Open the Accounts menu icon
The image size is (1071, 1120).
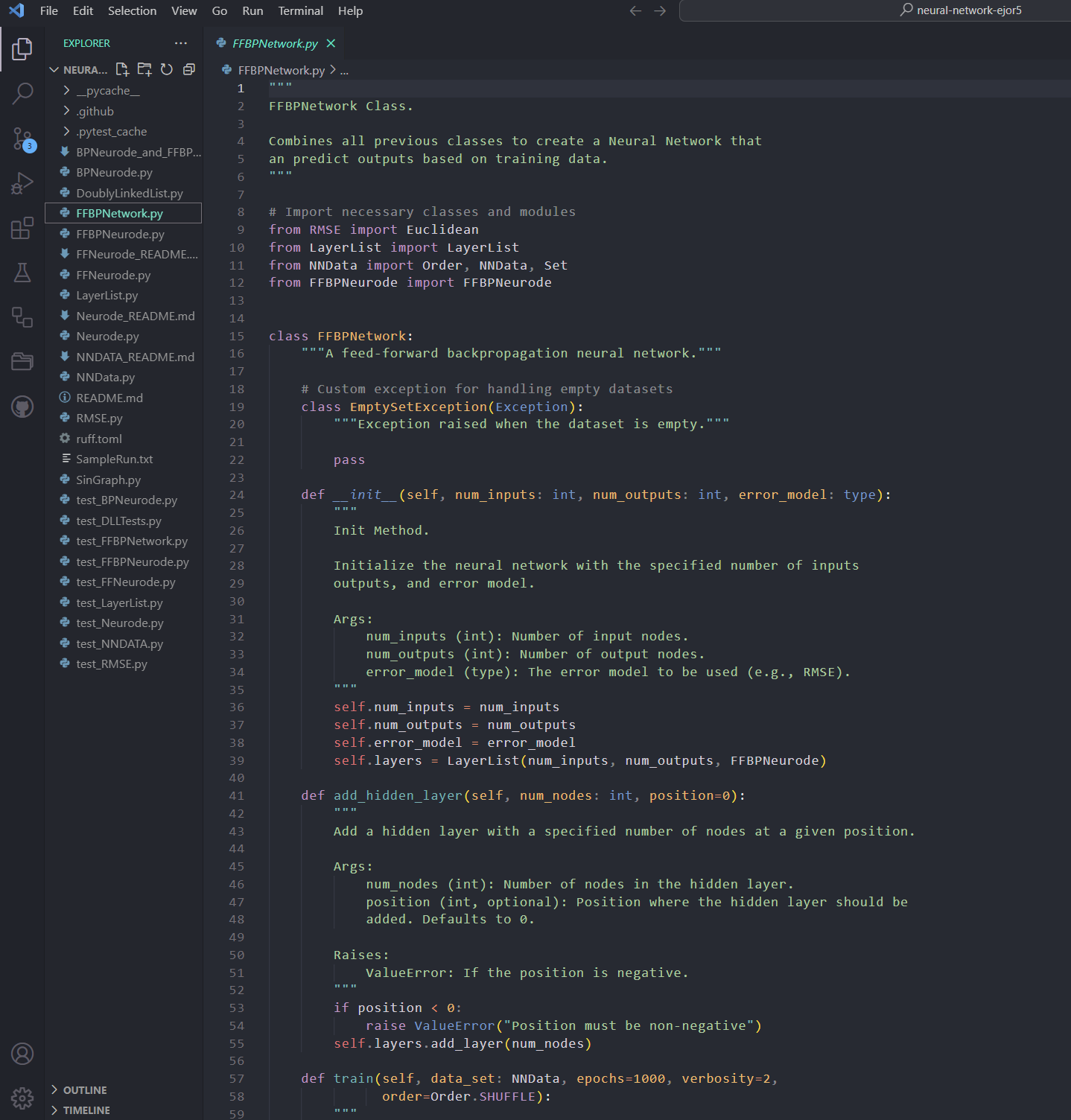point(22,1054)
